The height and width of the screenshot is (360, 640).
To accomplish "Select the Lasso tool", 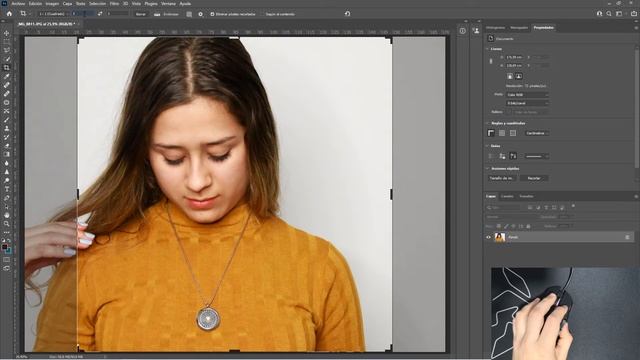I will (x=7, y=50).
